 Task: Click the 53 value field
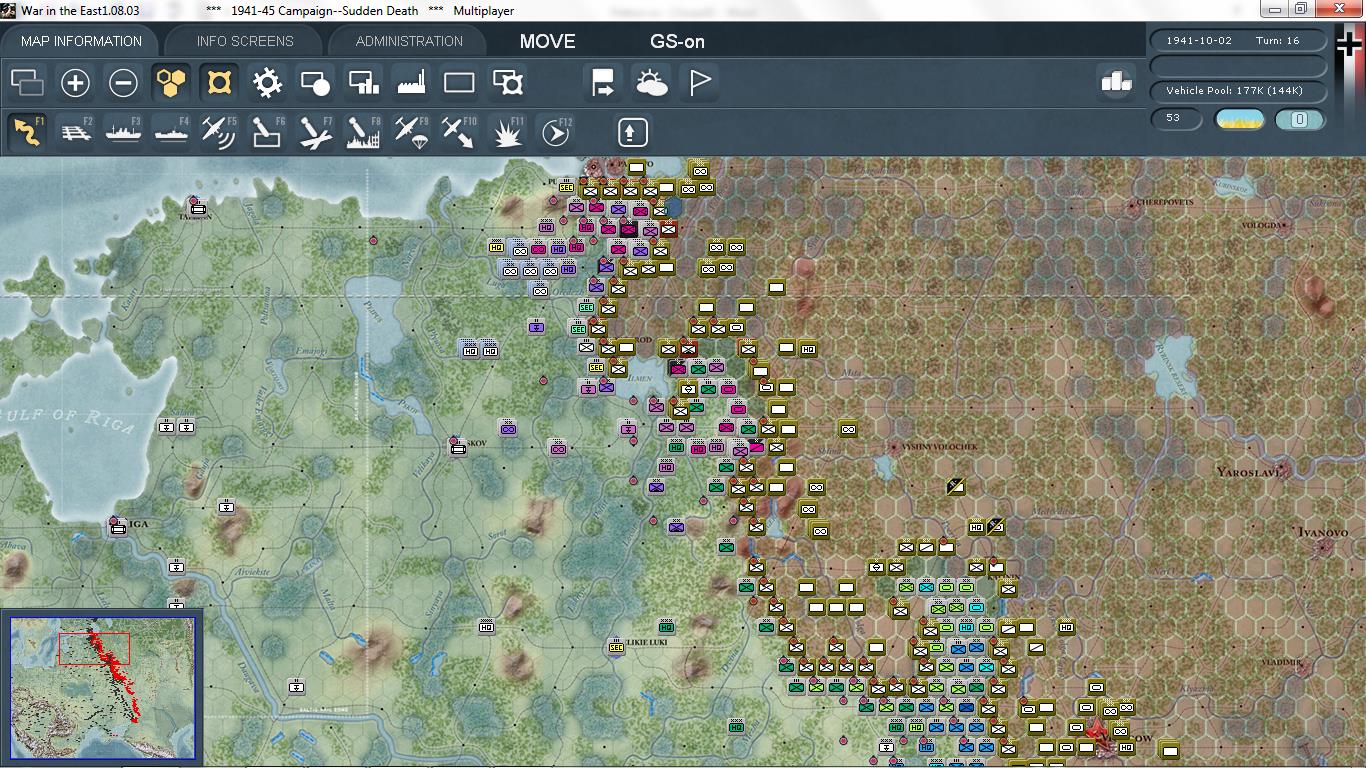[1176, 119]
